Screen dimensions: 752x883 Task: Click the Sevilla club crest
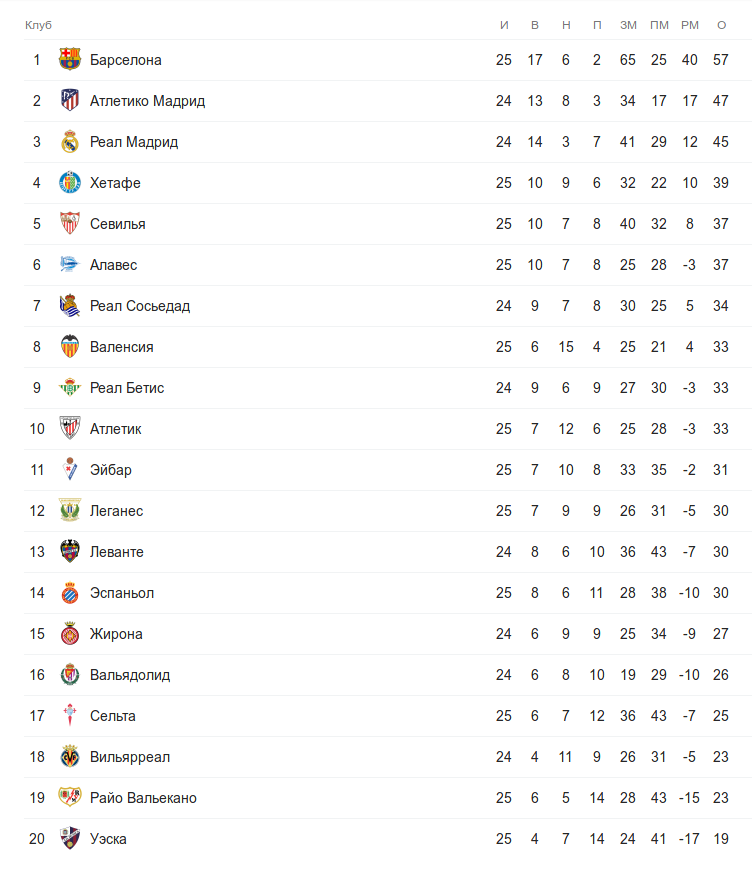tap(69, 224)
